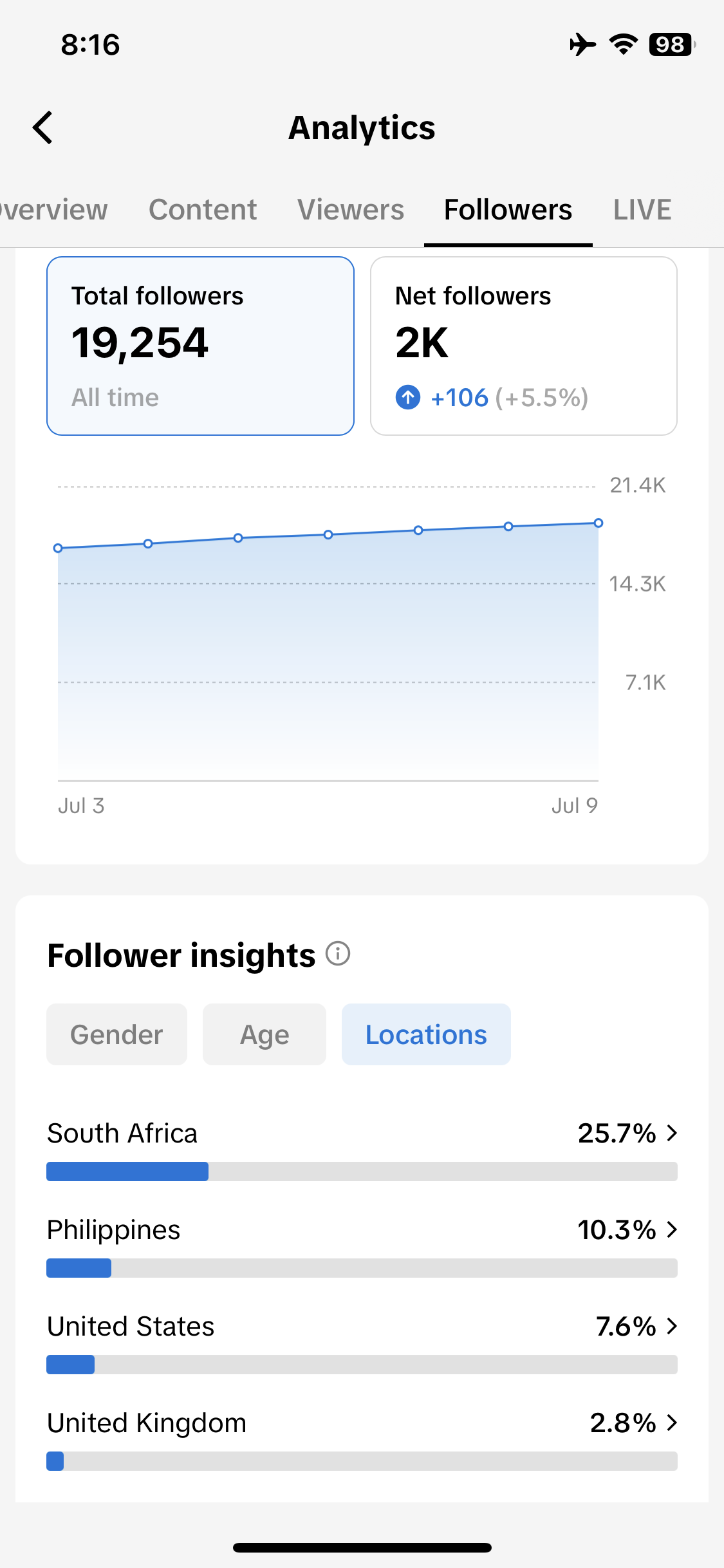Tap the back arrow icon
This screenshot has height=1568, width=724.
pos(42,127)
